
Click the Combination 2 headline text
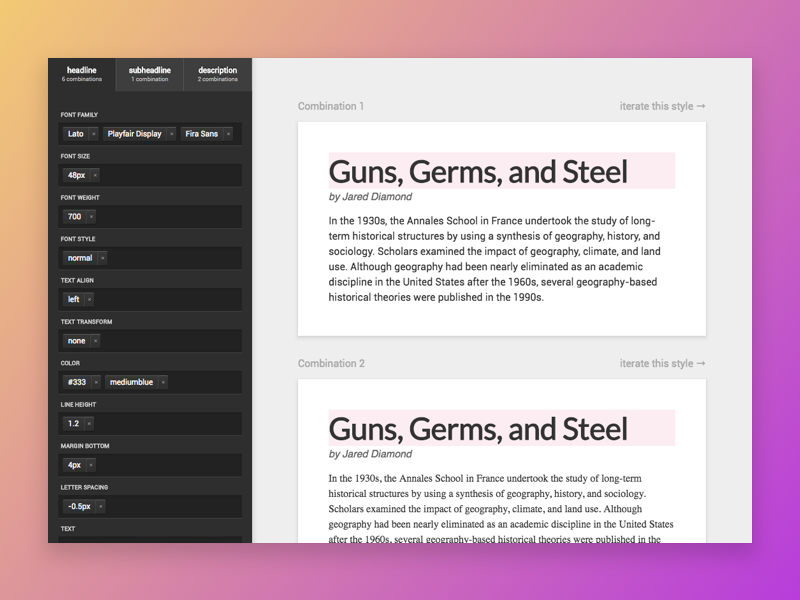[478, 429]
